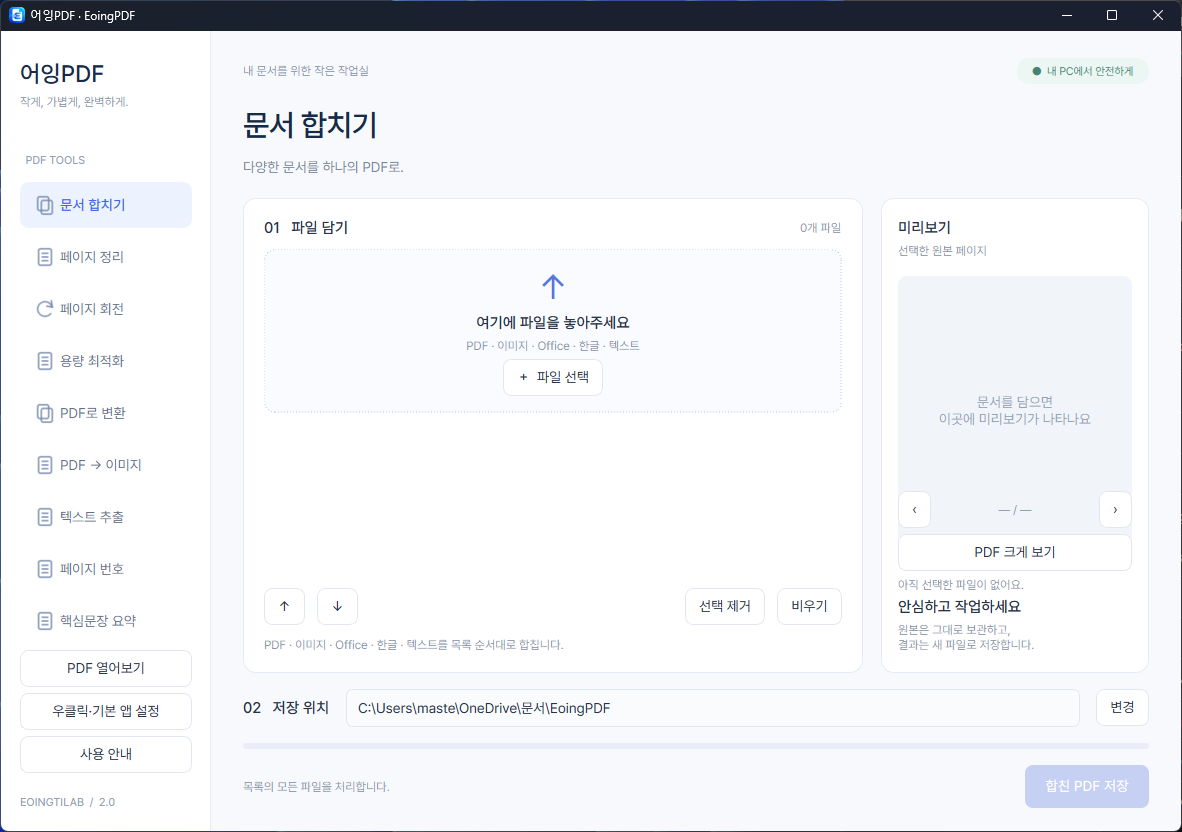Open 우클릭·기본 앱 설정

106,711
